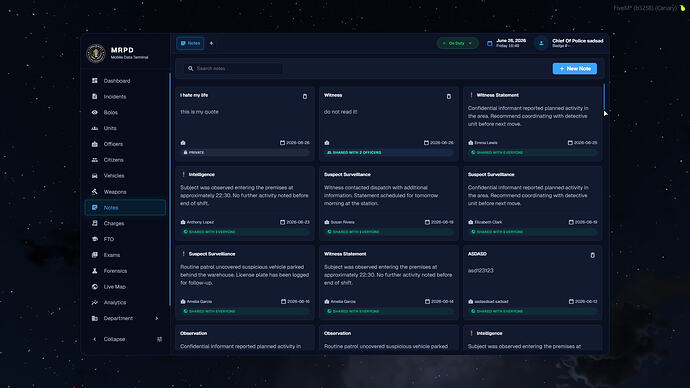The image size is (690, 388).
Task: Click the notes list scrollbar
Action: coord(604,97)
